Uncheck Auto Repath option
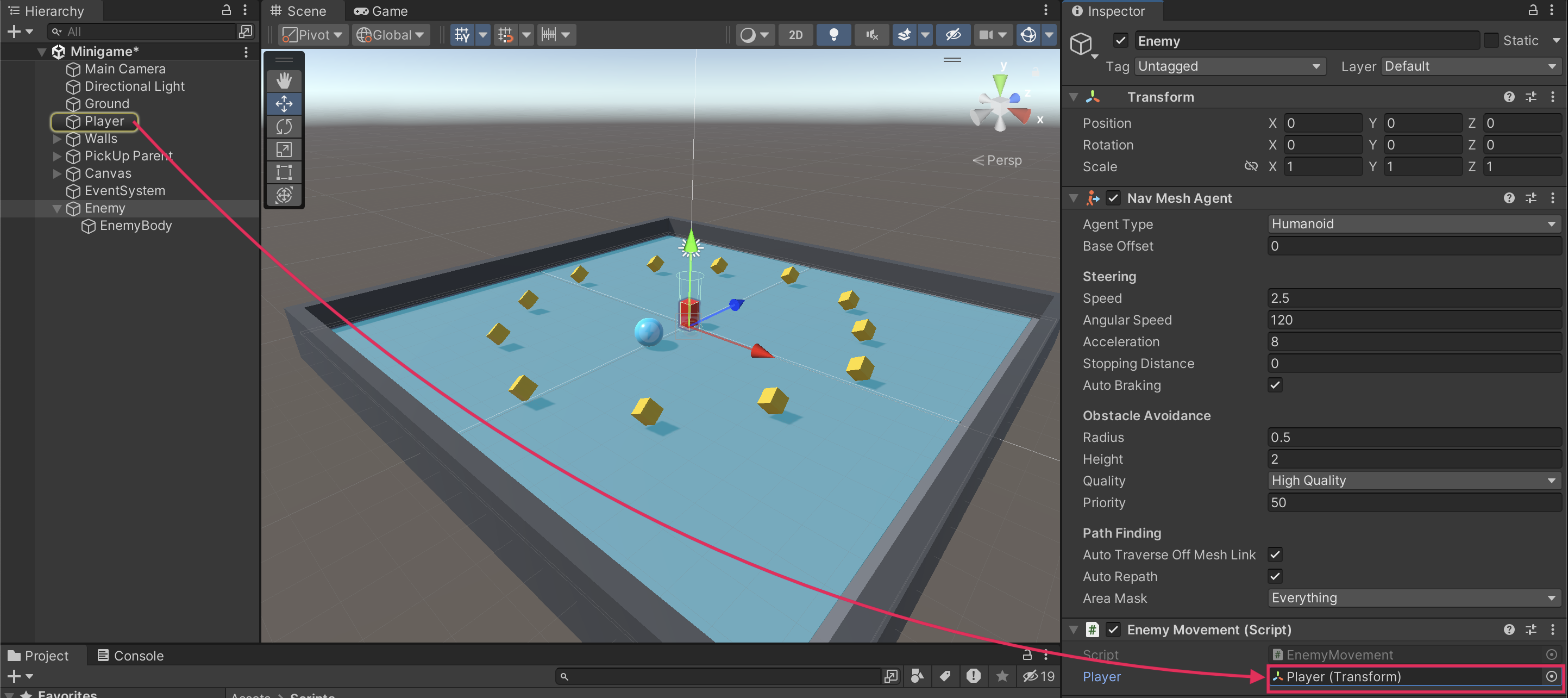The width and height of the screenshot is (1568, 698). [1275, 576]
